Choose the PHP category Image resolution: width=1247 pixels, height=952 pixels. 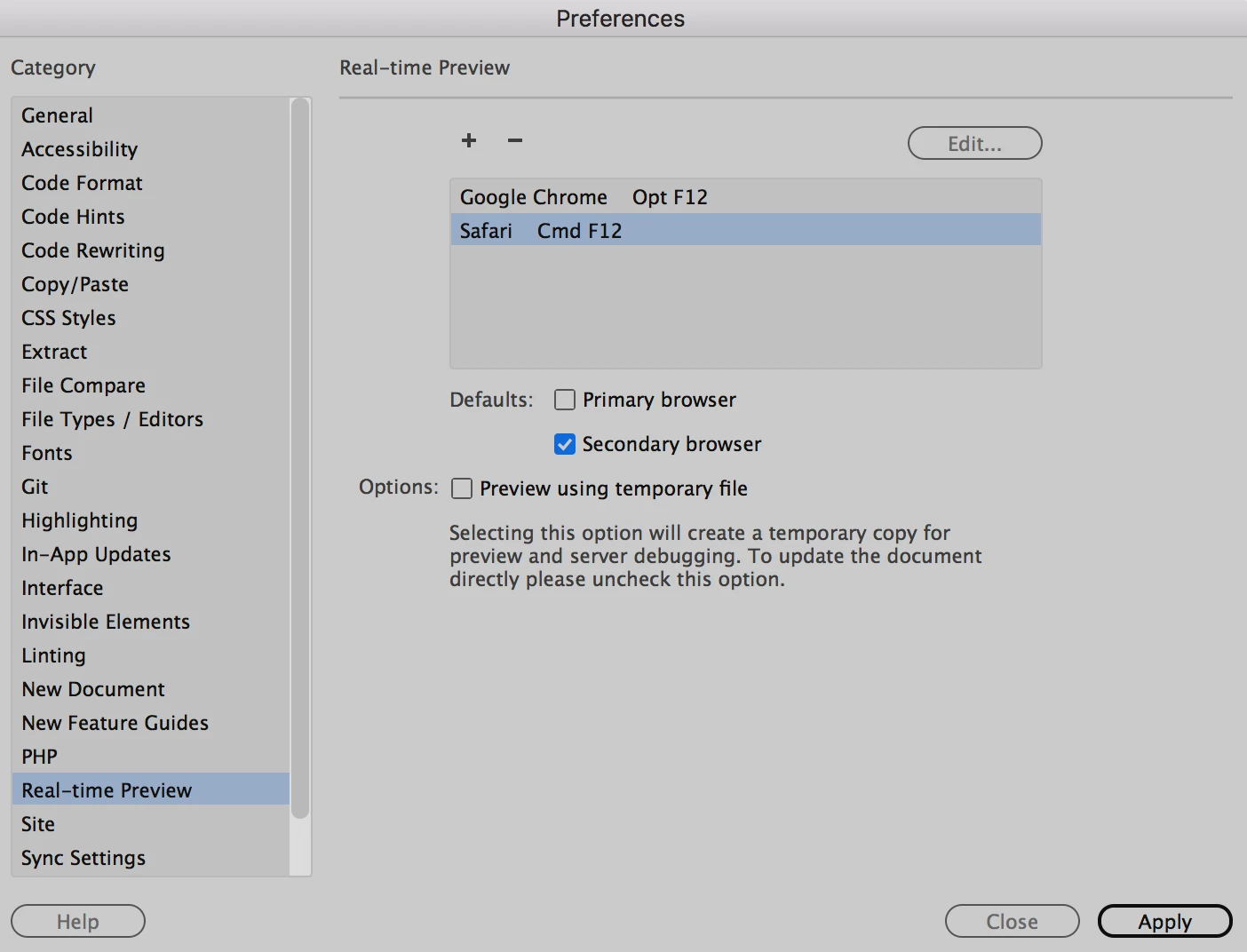[40, 757]
